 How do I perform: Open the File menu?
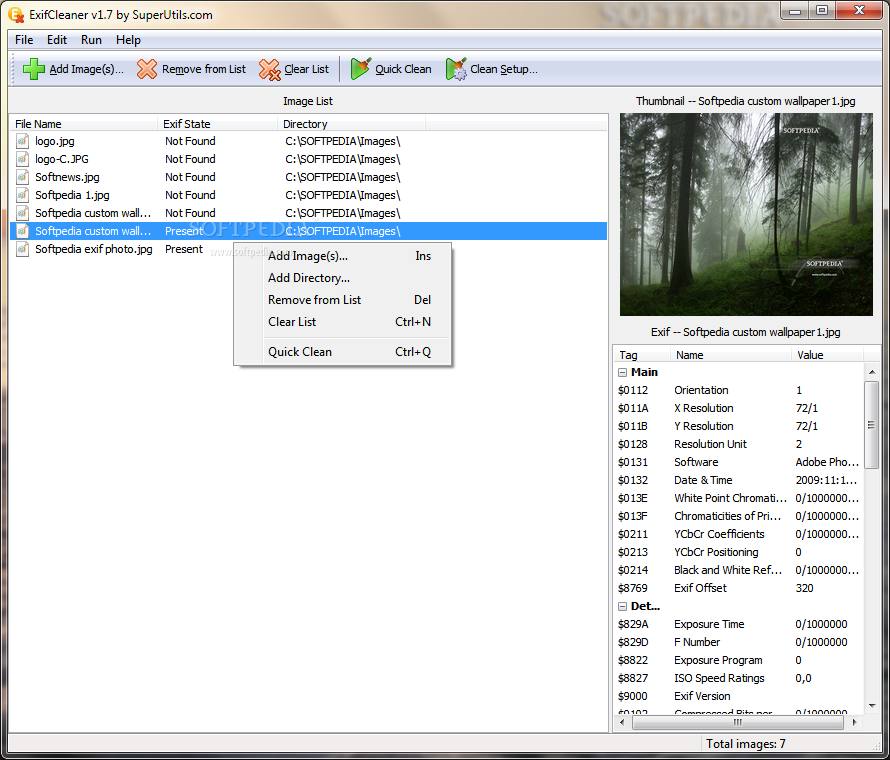[x=24, y=40]
